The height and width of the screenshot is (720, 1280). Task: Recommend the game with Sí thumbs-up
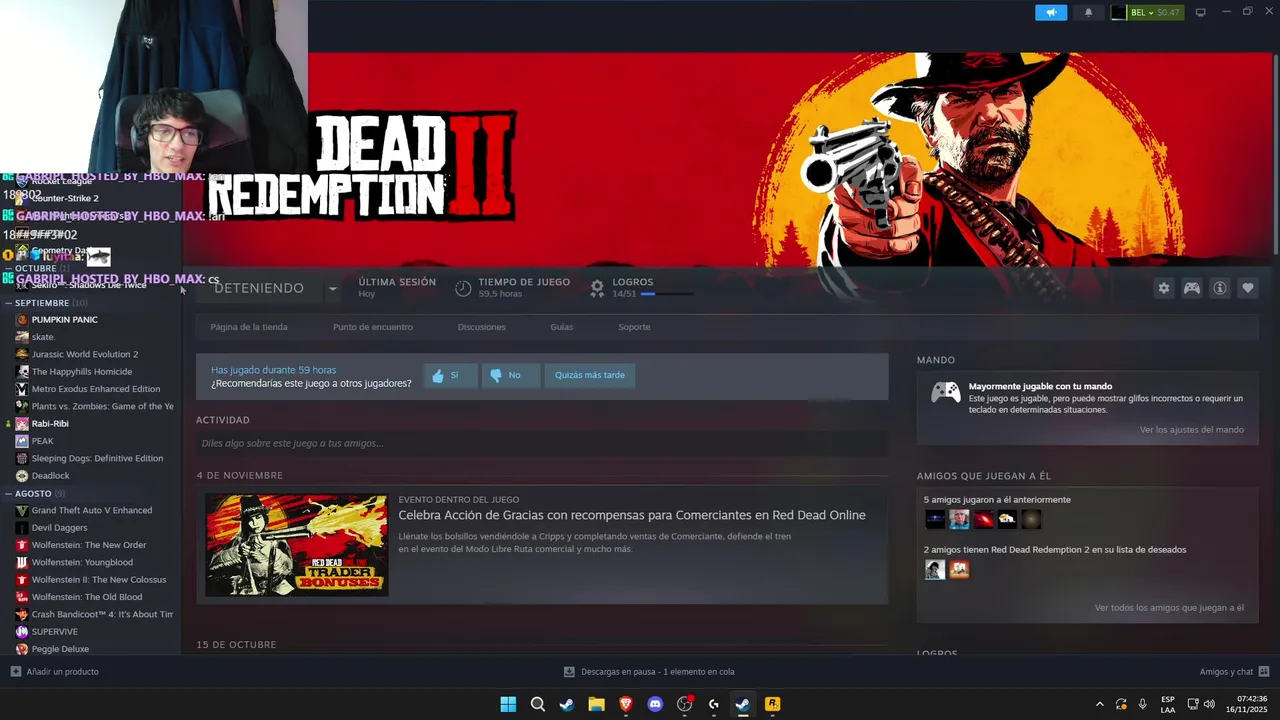coord(450,375)
